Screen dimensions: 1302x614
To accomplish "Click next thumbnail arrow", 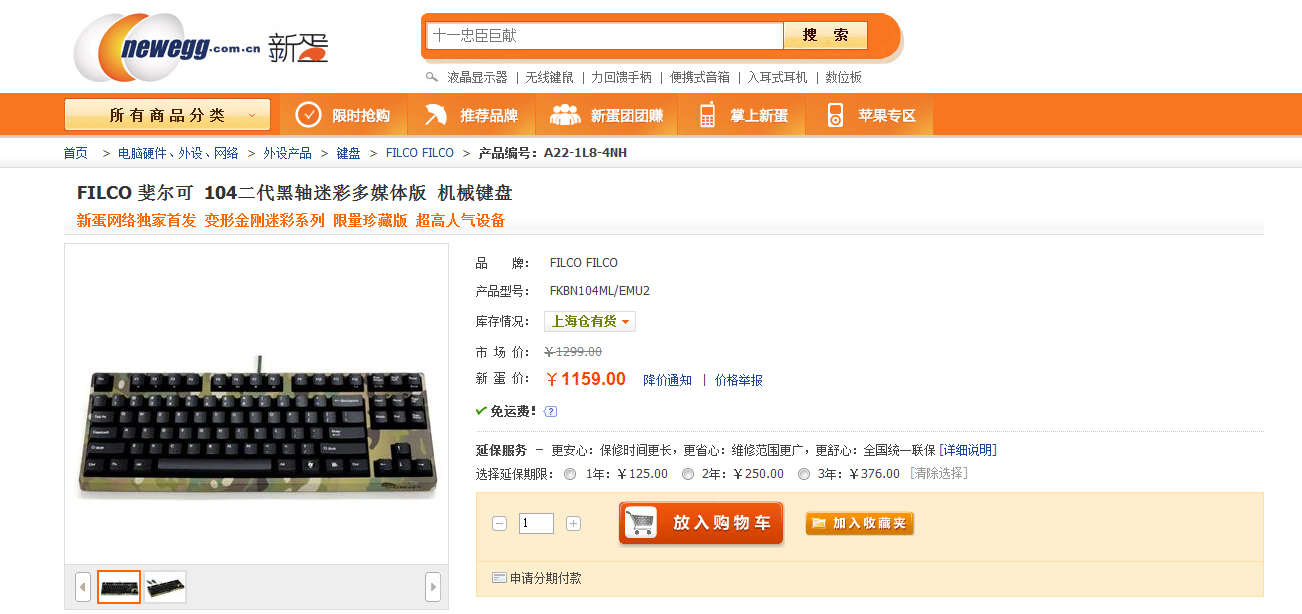I will point(433,586).
